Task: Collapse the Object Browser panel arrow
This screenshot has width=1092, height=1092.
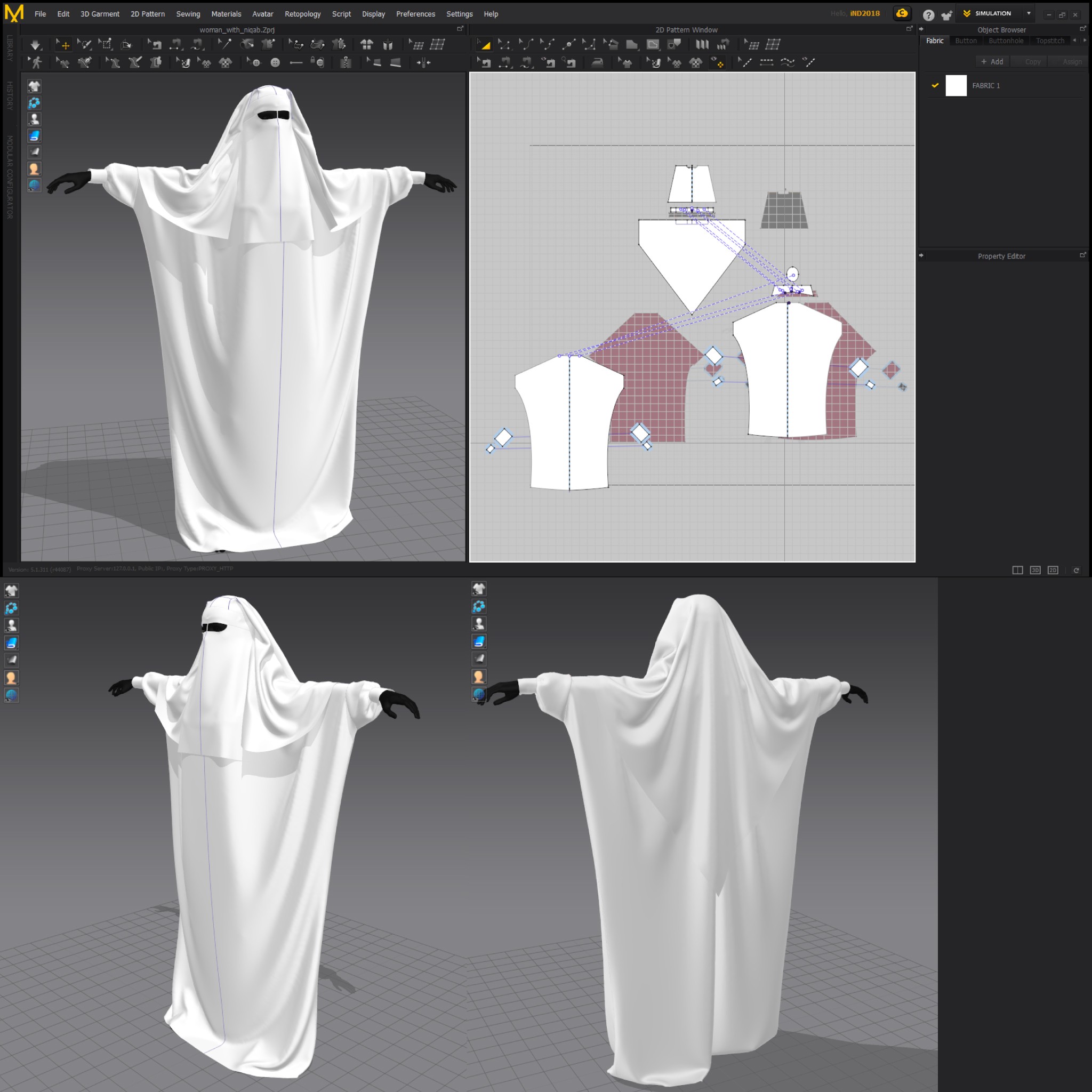Action: coord(921,29)
